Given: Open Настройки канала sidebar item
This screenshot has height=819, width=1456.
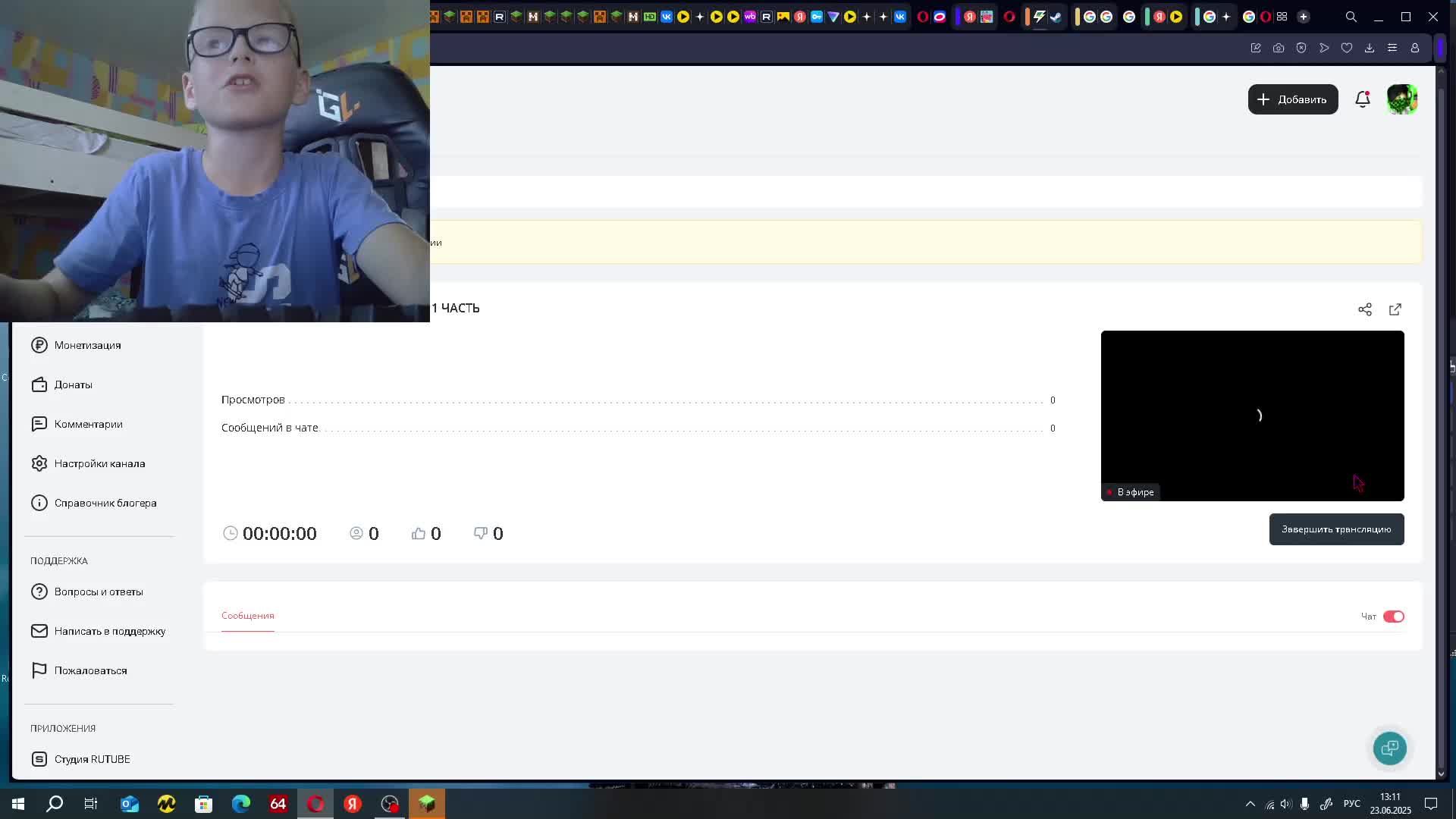Looking at the screenshot, I should (x=99, y=463).
